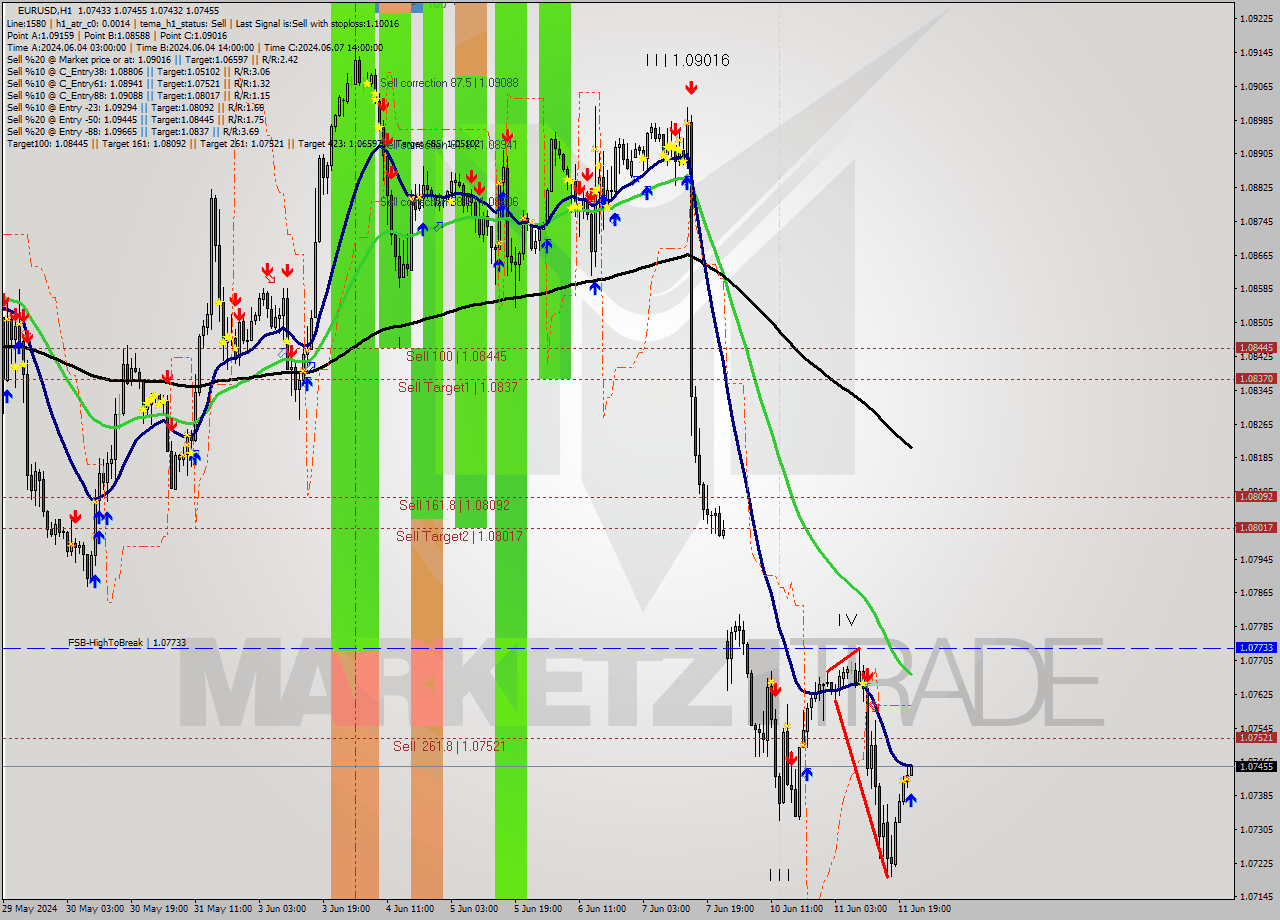Viewport: 1280px width, 920px height.
Task: Click the '5 Jun 19:00' time axis label
Action: tap(538, 909)
